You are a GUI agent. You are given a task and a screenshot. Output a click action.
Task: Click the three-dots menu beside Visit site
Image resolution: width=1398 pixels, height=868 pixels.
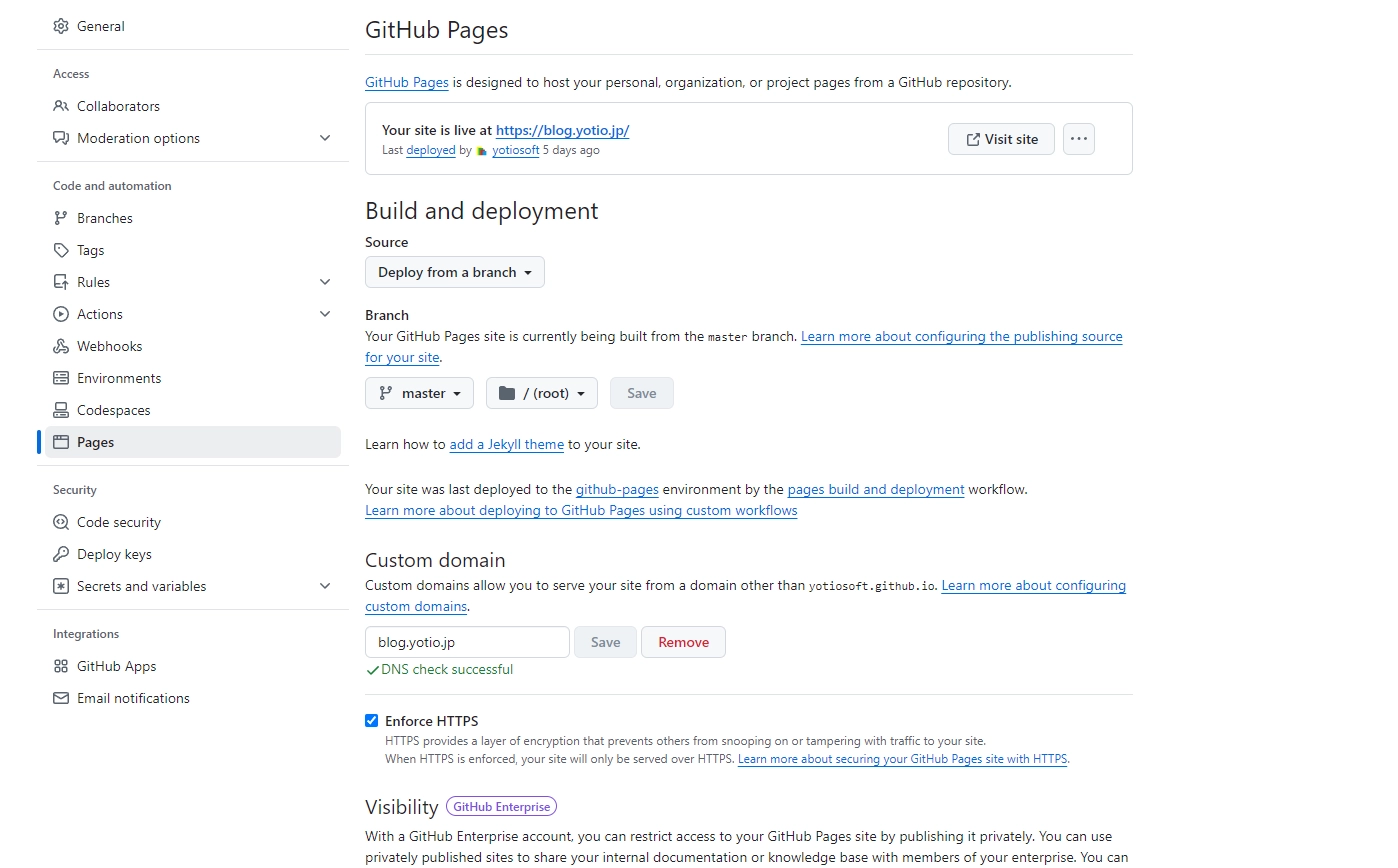(x=1078, y=139)
